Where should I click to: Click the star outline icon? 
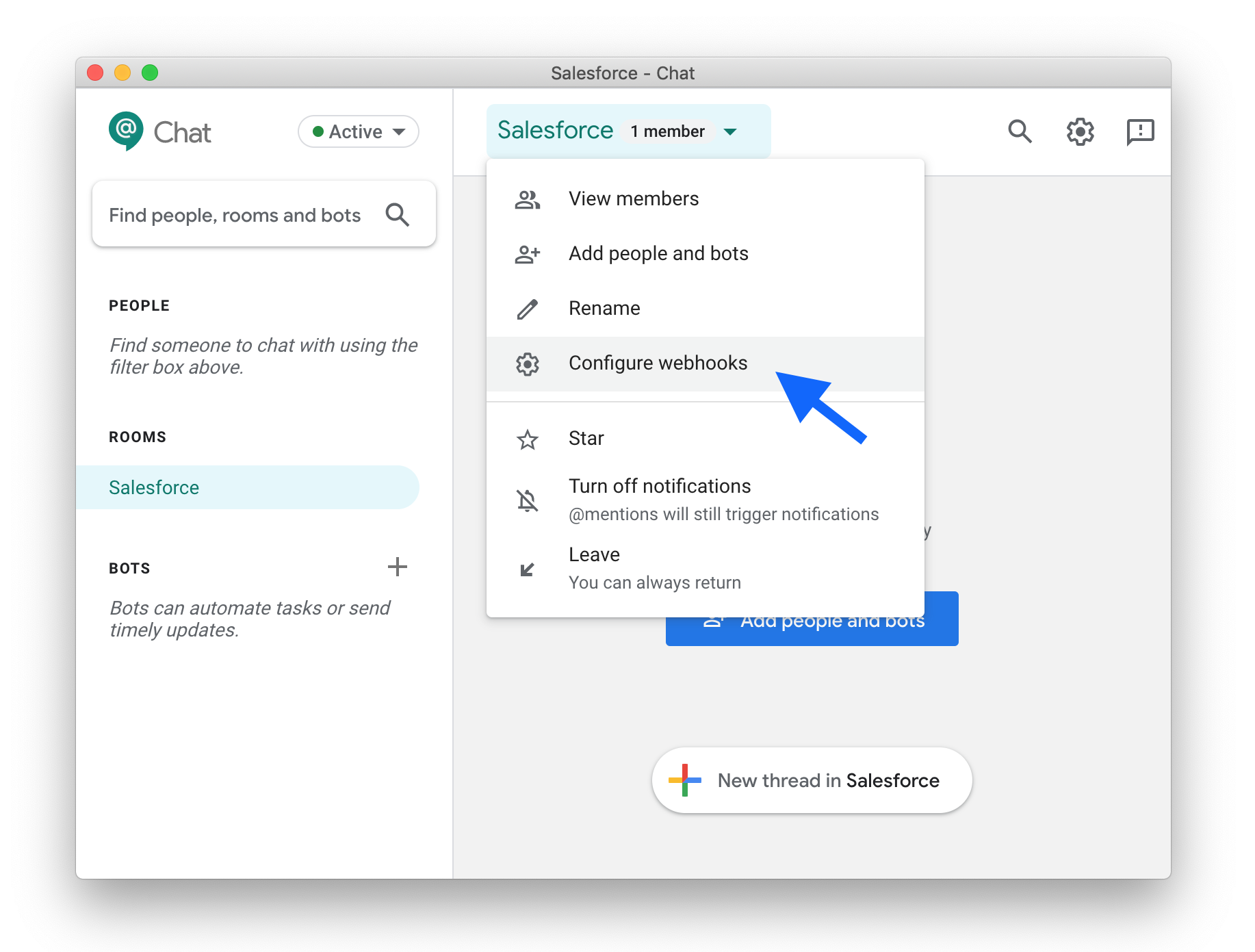click(528, 439)
